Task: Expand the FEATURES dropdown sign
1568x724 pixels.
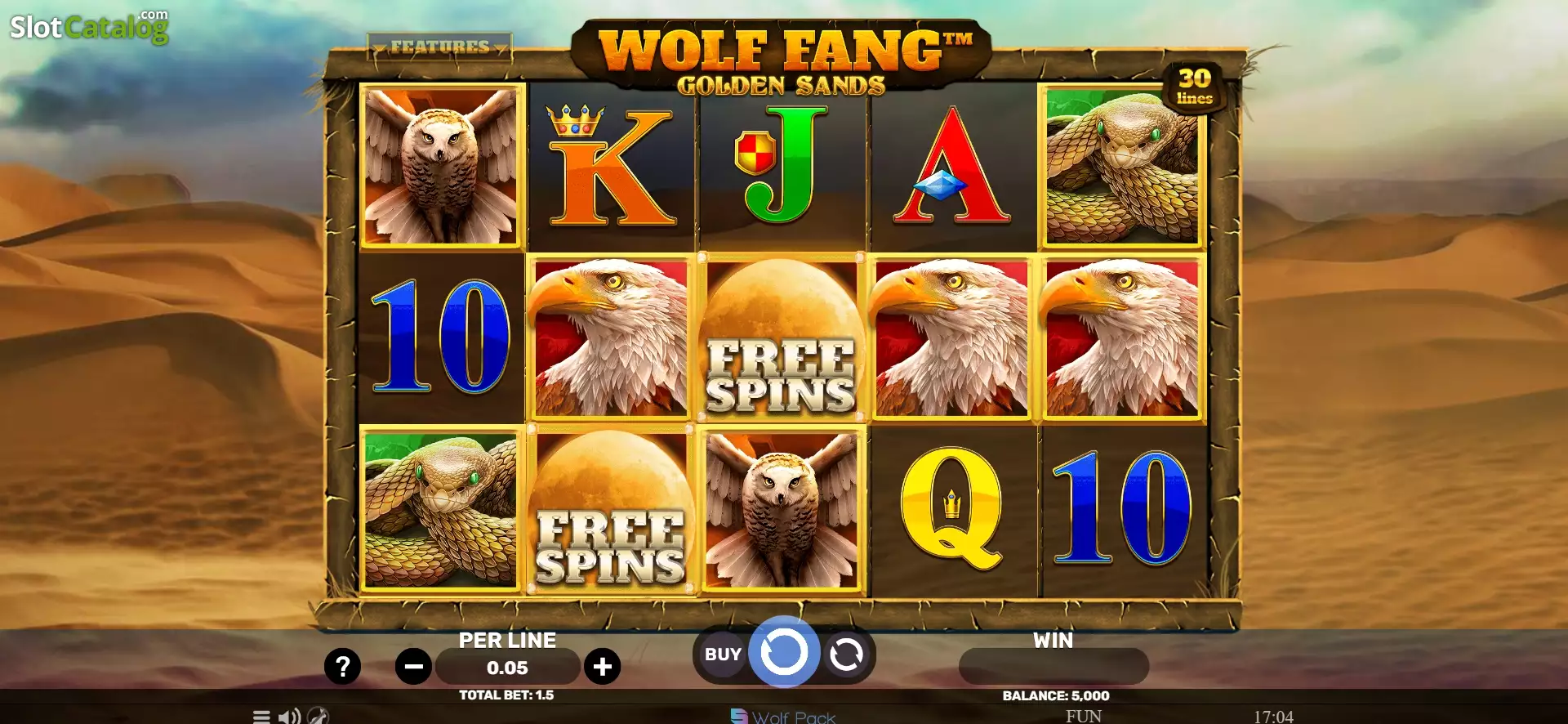Action: tap(439, 47)
